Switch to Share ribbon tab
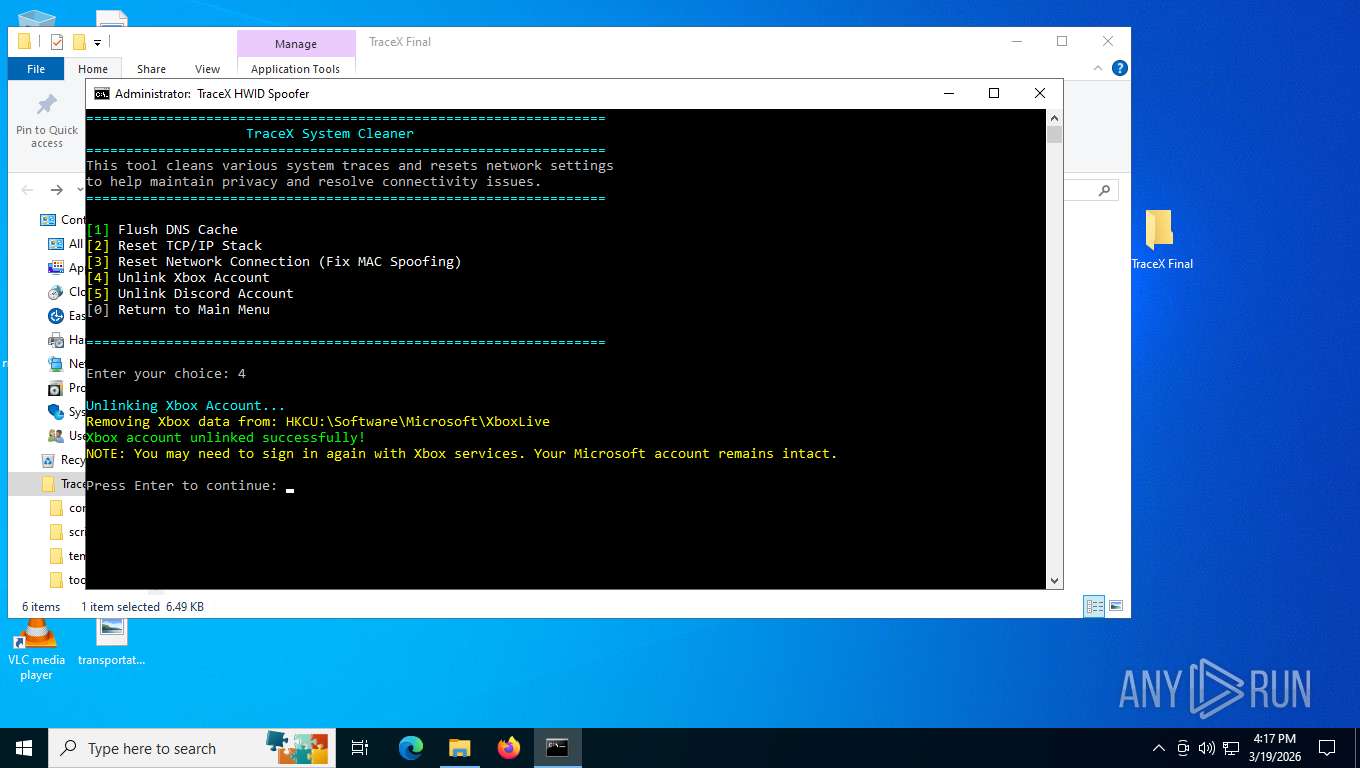Viewport: 1360px width, 768px height. point(151,69)
